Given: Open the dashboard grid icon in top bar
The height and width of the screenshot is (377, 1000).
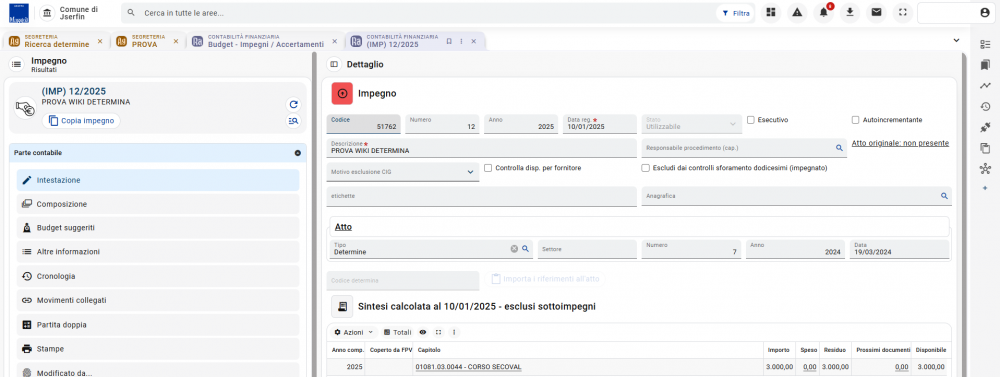Looking at the screenshot, I should (x=770, y=13).
